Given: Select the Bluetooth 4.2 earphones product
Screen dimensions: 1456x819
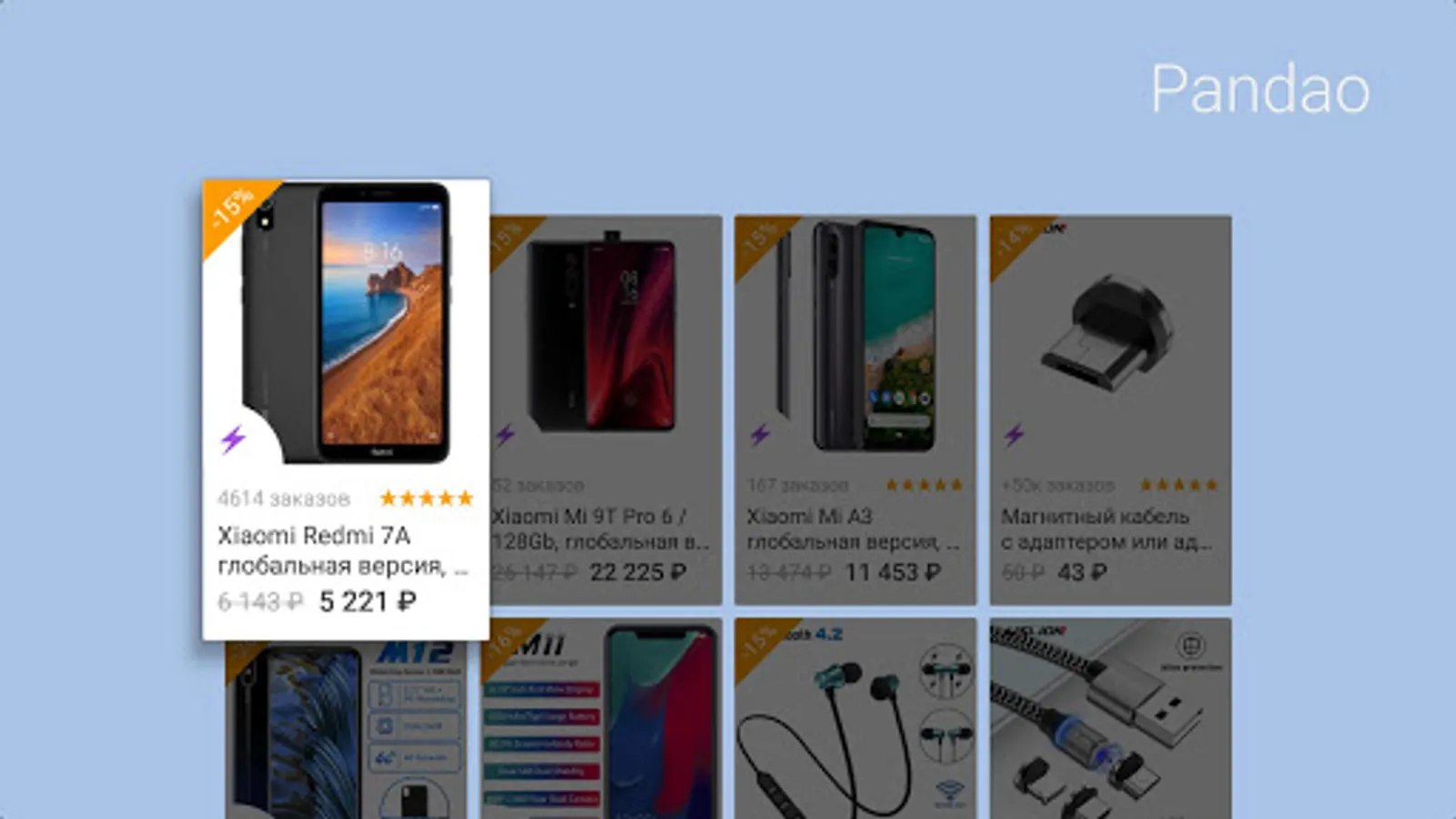Looking at the screenshot, I should [x=855, y=719].
